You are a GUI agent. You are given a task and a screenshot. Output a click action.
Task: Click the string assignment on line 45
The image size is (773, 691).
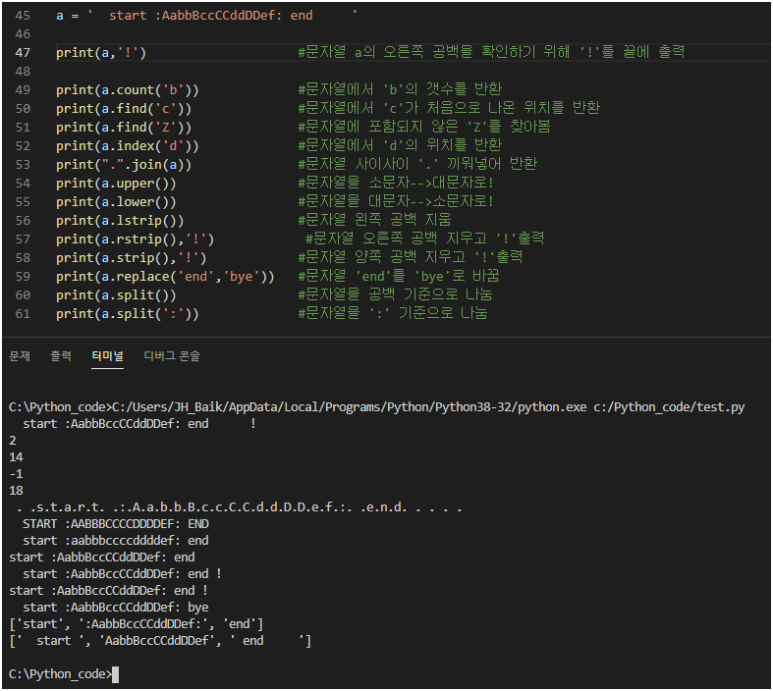coord(207,15)
